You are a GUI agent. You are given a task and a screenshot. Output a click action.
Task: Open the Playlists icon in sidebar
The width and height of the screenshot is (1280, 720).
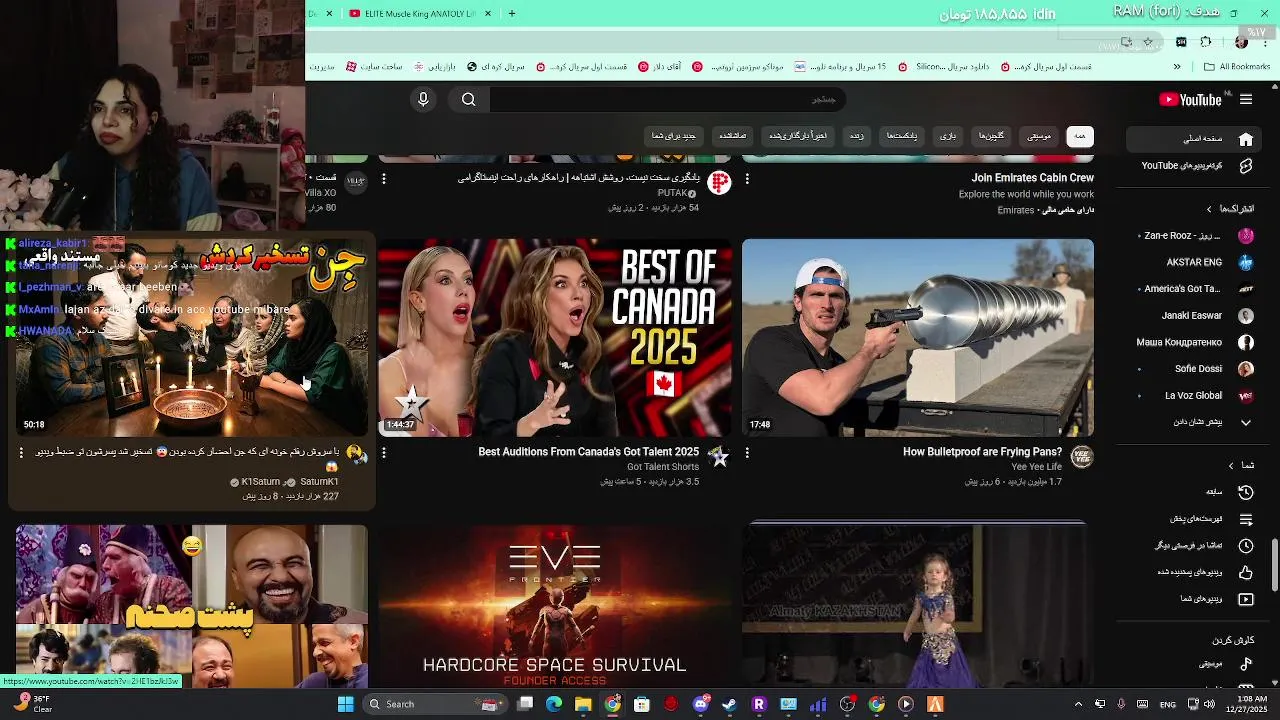tap(1246, 519)
